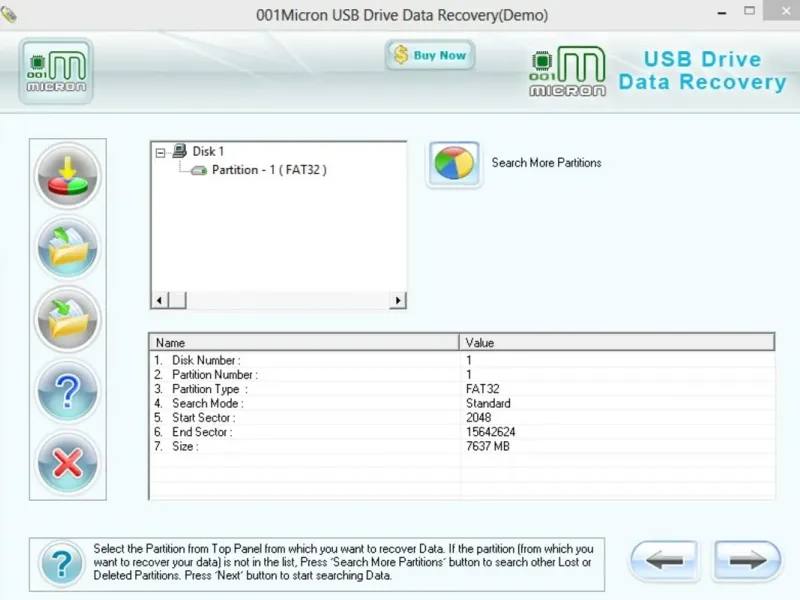Click the Buy Now button
Image resolution: width=800 pixels, height=600 pixels.
(x=430, y=55)
